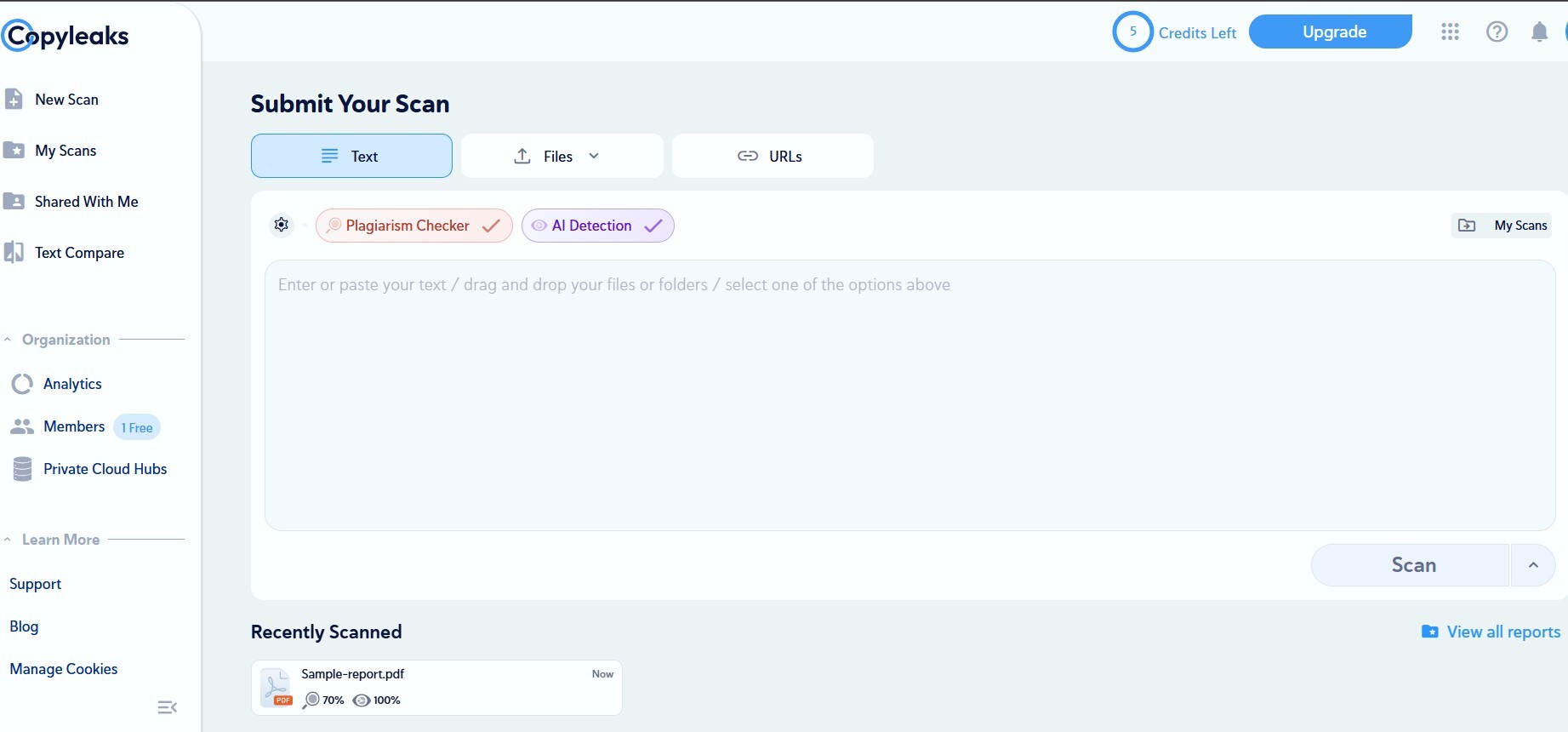This screenshot has width=1568, height=732.
Task: Open the apps grid icon
Action: pos(1451,31)
